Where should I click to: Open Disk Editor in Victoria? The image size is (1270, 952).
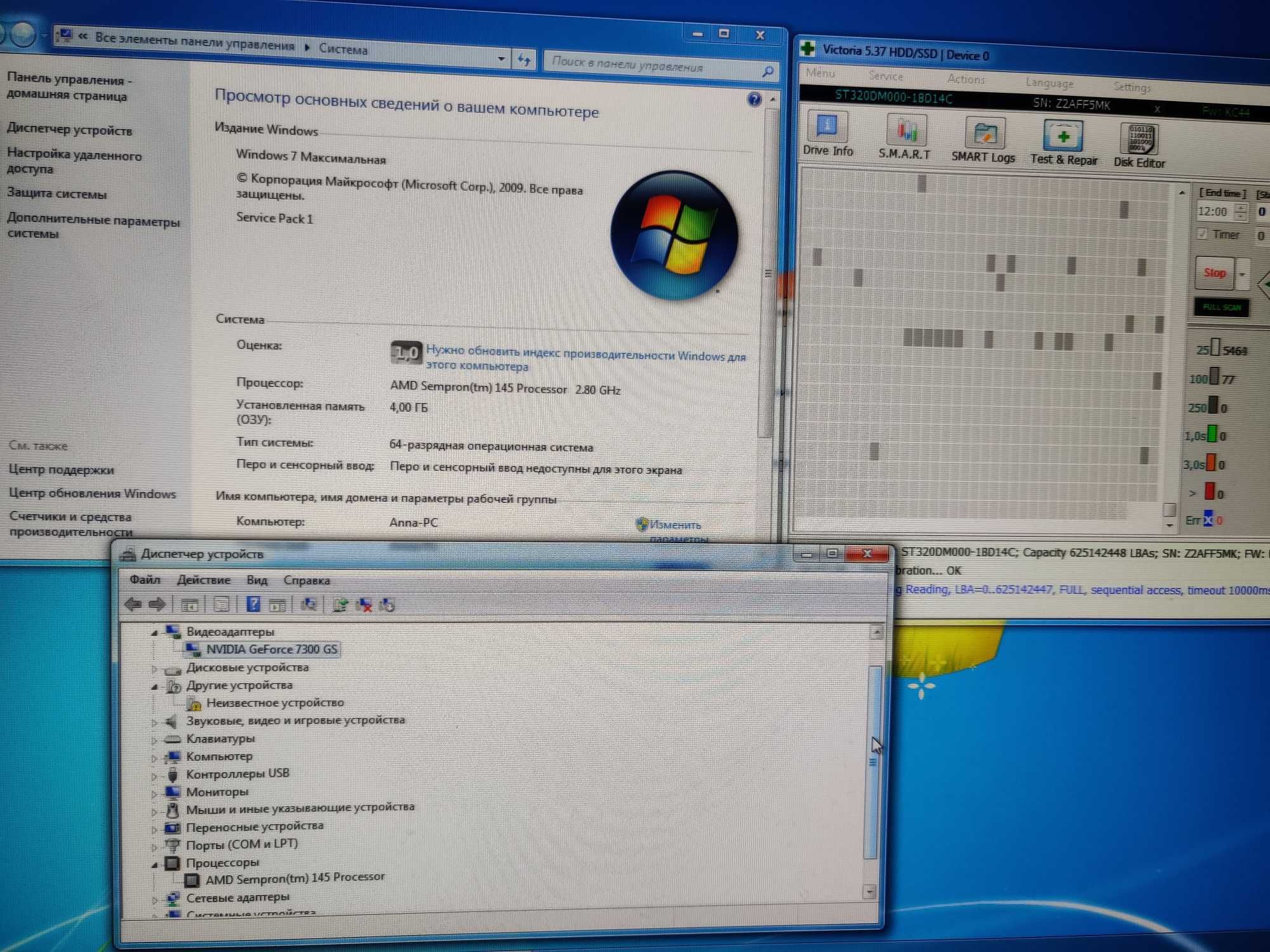[1139, 146]
